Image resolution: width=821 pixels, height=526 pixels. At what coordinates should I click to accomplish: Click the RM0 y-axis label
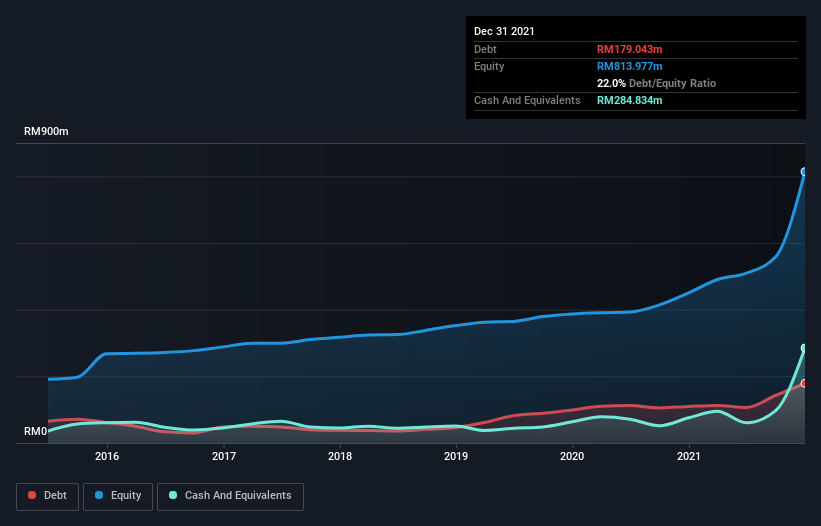pos(35,431)
